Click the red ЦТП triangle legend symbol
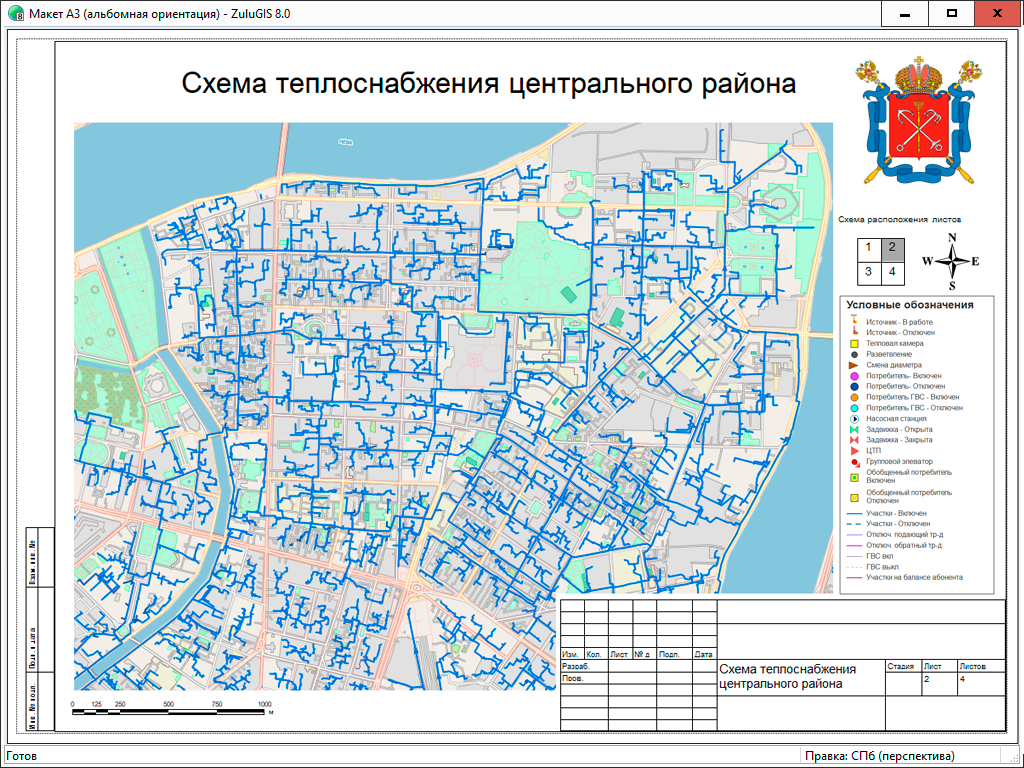The image size is (1024, 768). (855, 451)
